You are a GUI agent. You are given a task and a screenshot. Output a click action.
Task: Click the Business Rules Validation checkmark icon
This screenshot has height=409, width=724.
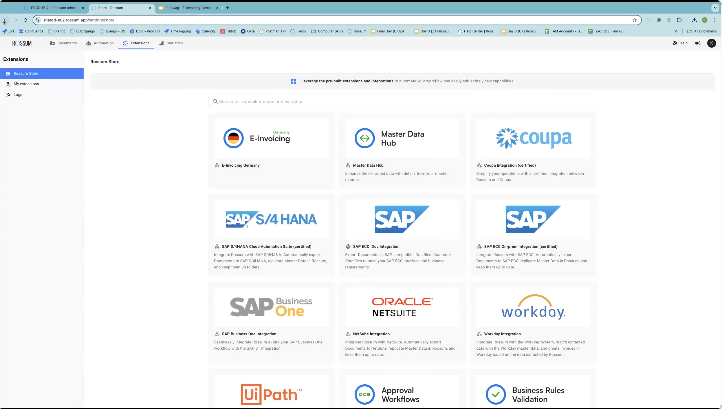[x=496, y=395]
